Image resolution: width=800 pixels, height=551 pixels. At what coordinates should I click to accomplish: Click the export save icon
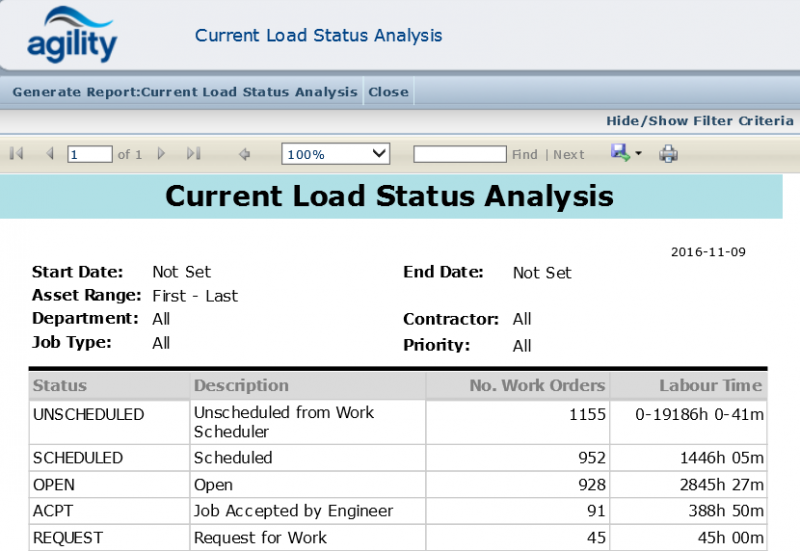tap(620, 153)
